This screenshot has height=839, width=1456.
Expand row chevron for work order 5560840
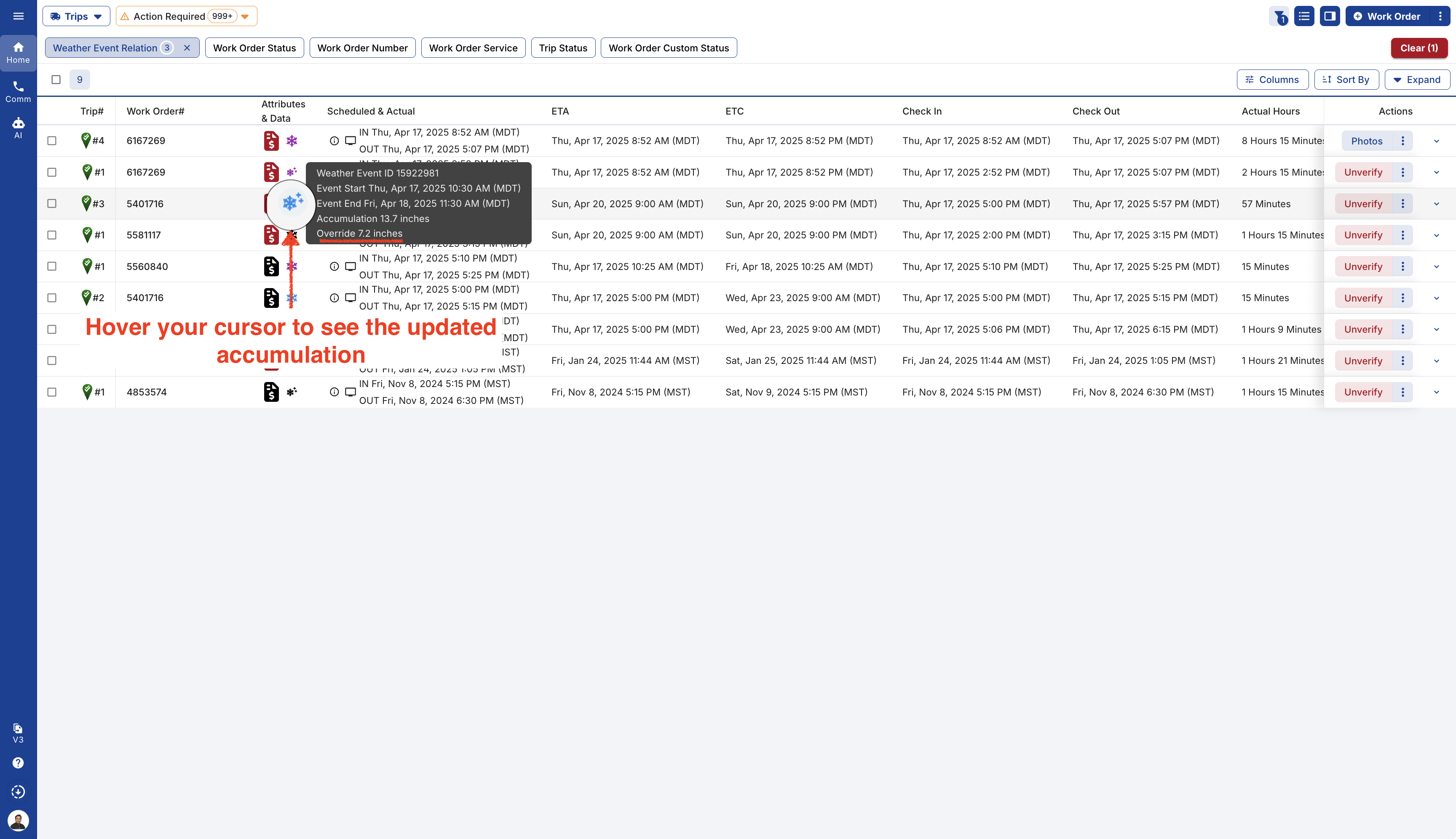coord(1436,267)
